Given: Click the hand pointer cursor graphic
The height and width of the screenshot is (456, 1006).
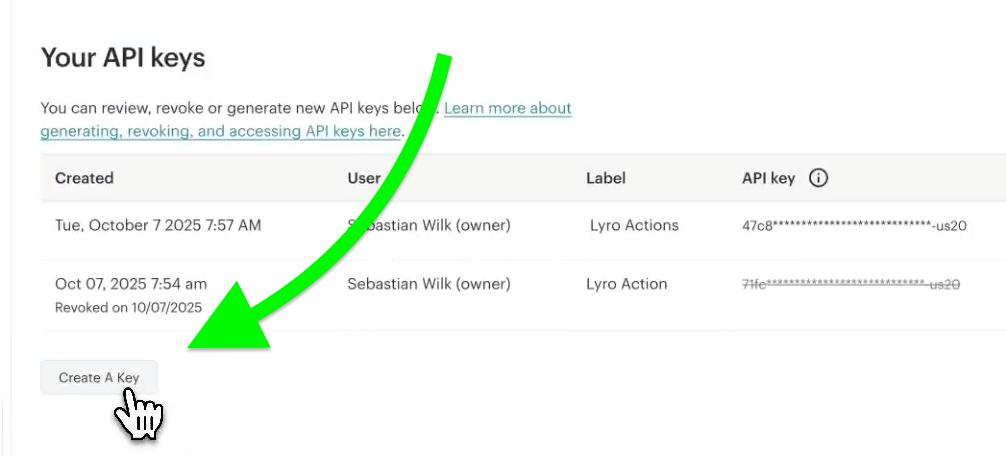Looking at the screenshot, I should [x=139, y=414].
